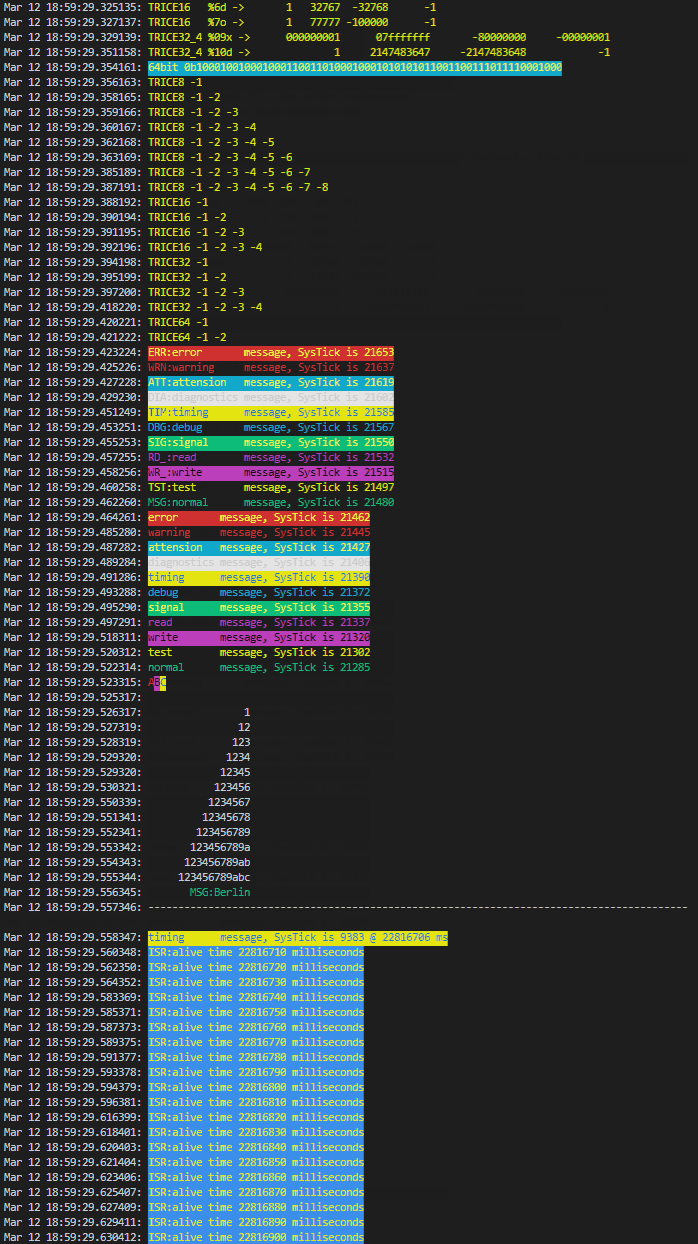
Task: Click the line with 'SysTick is 21302'
Action: click(259, 652)
